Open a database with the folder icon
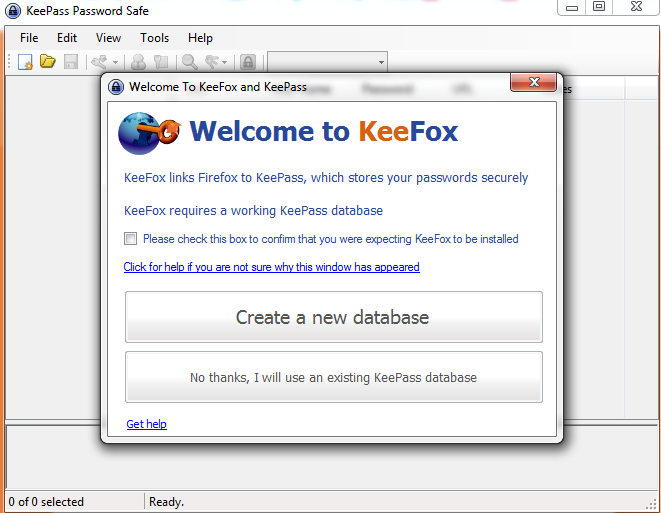The width and height of the screenshot is (661, 513). click(x=48, y=62)
